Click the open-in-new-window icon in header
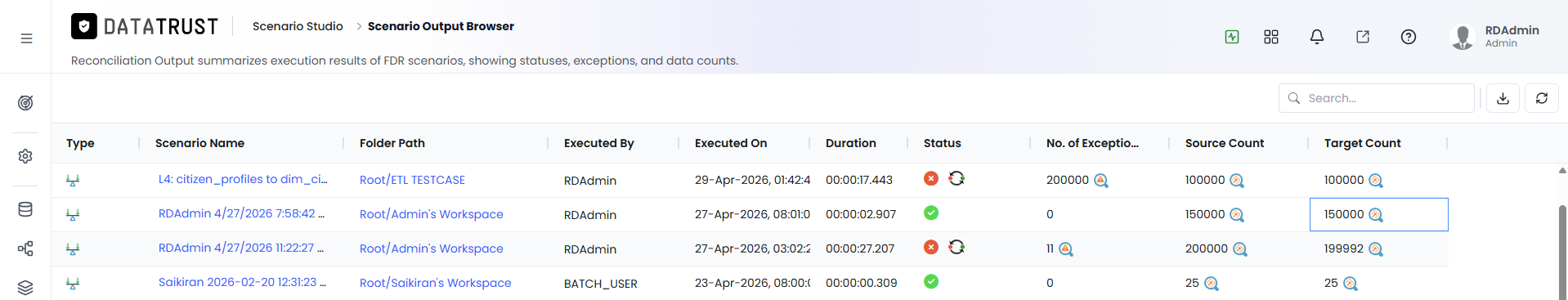Viewport: 1568px width, 300px height. pos(1363,37)
